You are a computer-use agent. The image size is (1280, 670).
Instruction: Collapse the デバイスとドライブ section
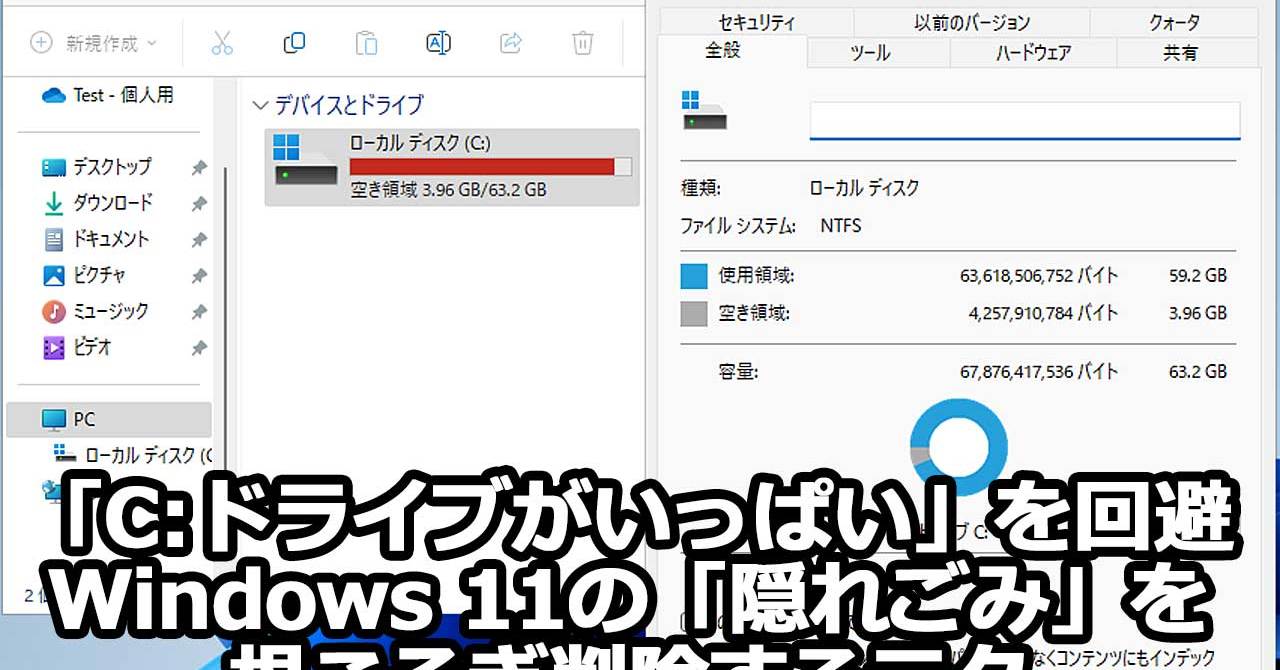(x=261, y=105)
